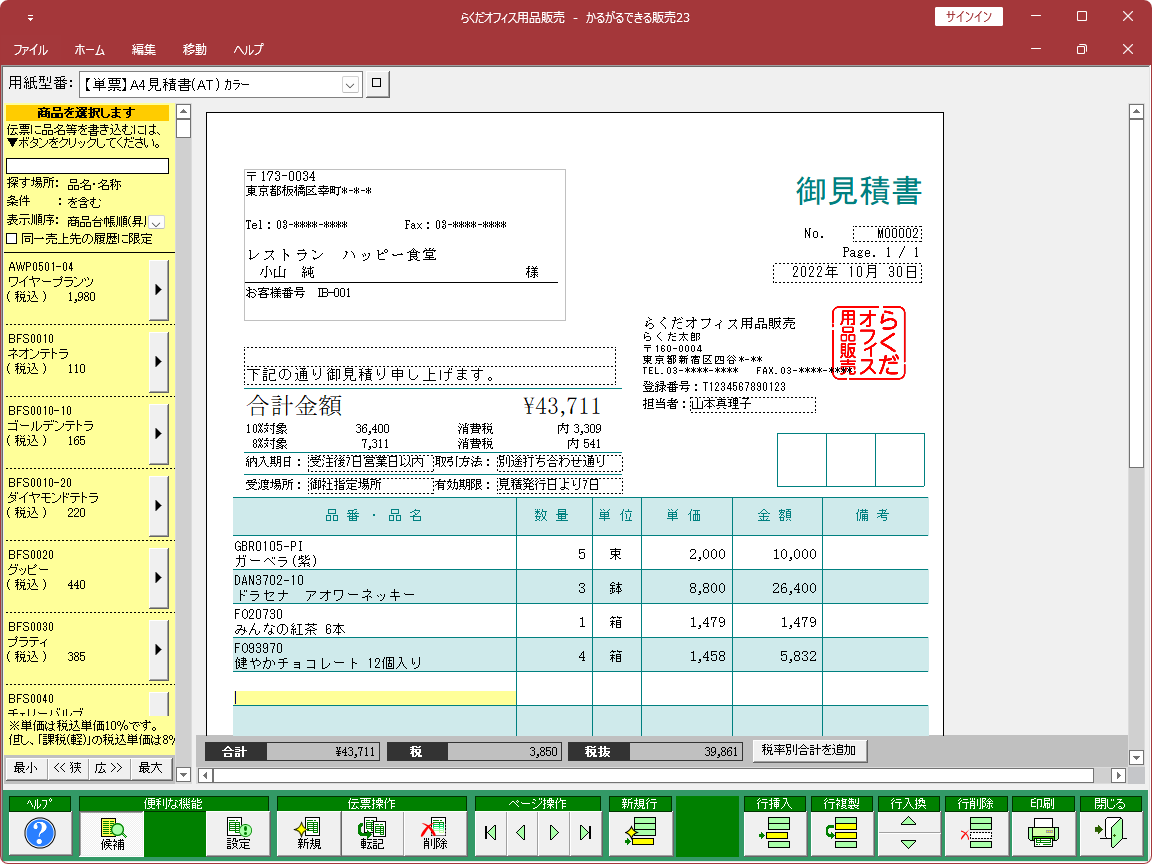Click the 取引方法 transaction method field
Image resolution: width=1152 pixels, height=864 pixels.
coord(559,462)
